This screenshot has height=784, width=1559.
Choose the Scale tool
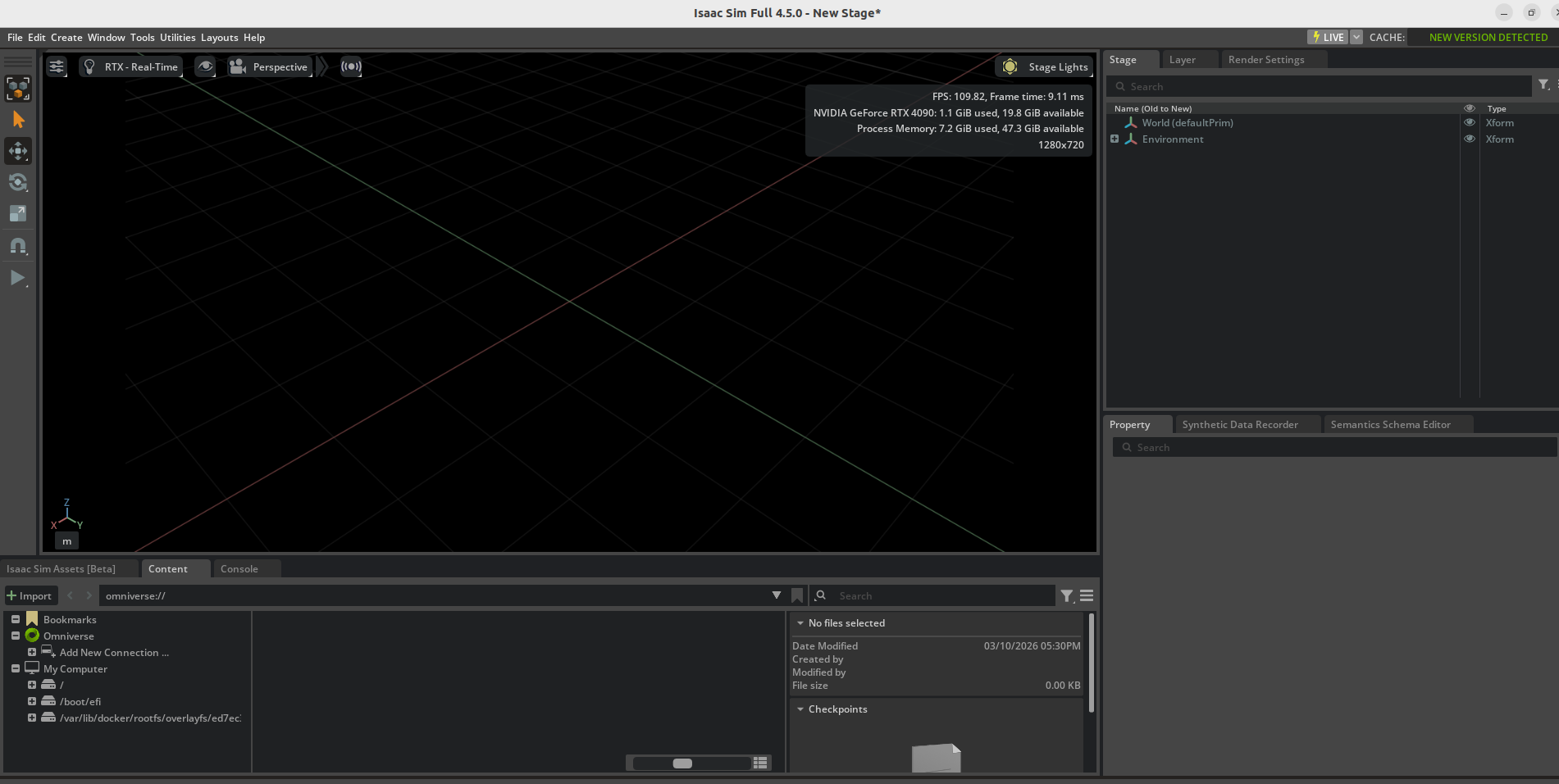18,214
